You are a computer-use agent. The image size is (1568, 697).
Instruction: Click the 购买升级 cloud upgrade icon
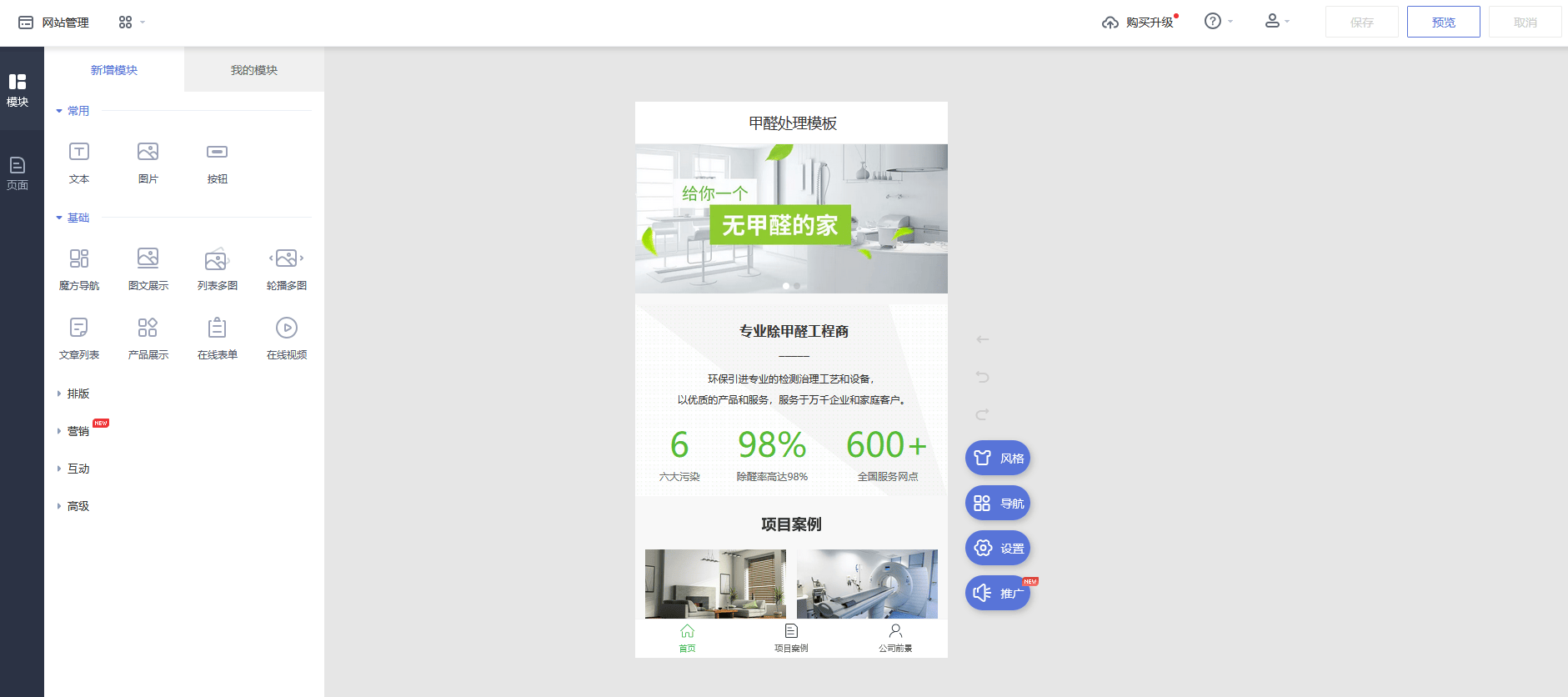(1110, 23)
